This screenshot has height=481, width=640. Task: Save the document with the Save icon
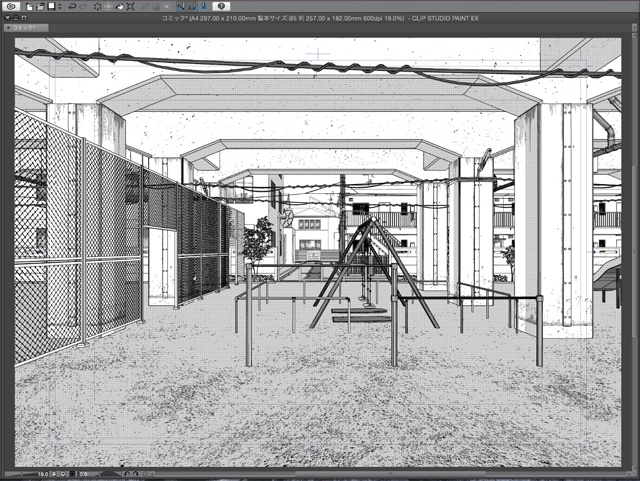point(51,6)
